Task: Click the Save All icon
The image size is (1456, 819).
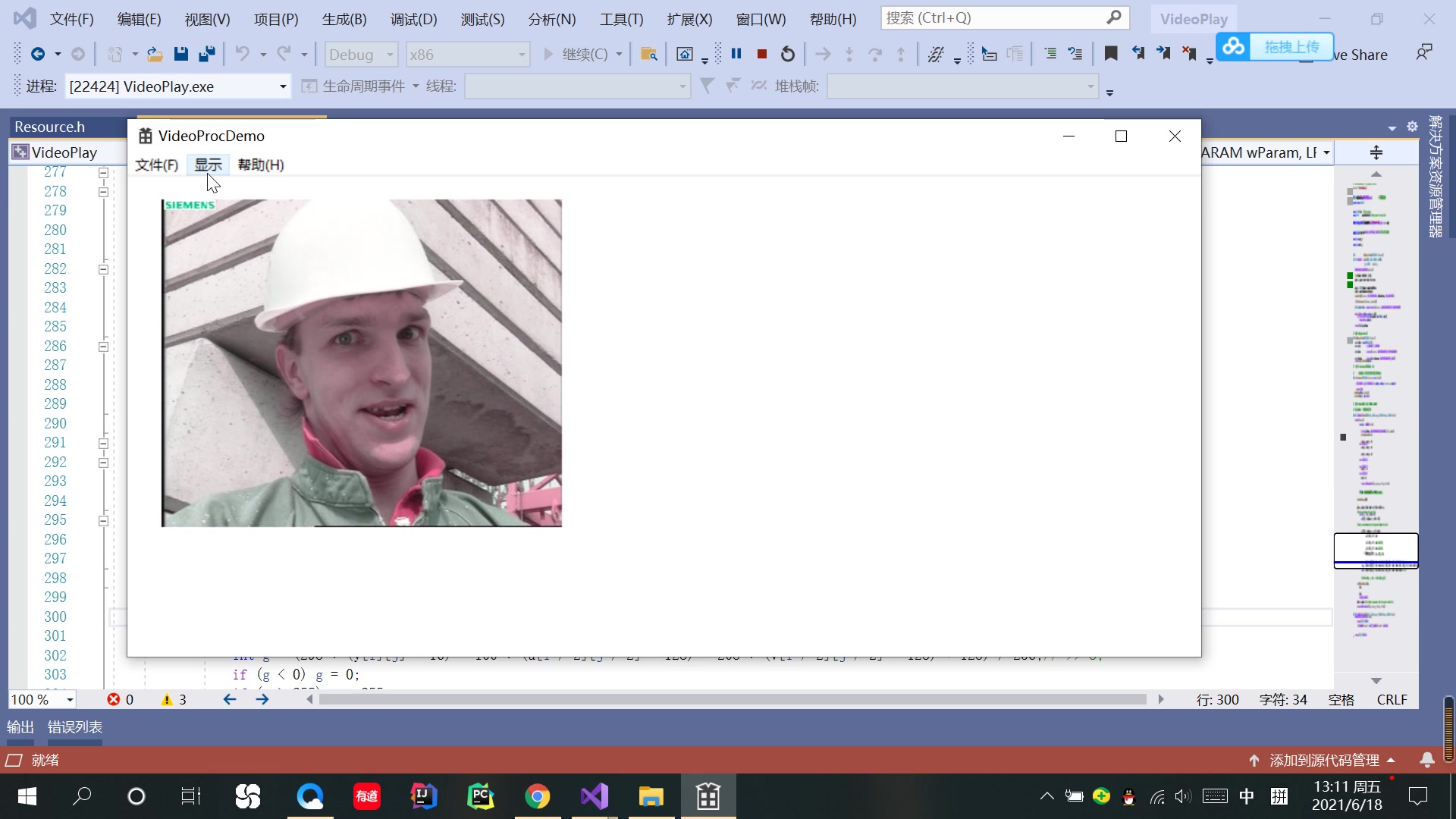Action: coord(206,54)
